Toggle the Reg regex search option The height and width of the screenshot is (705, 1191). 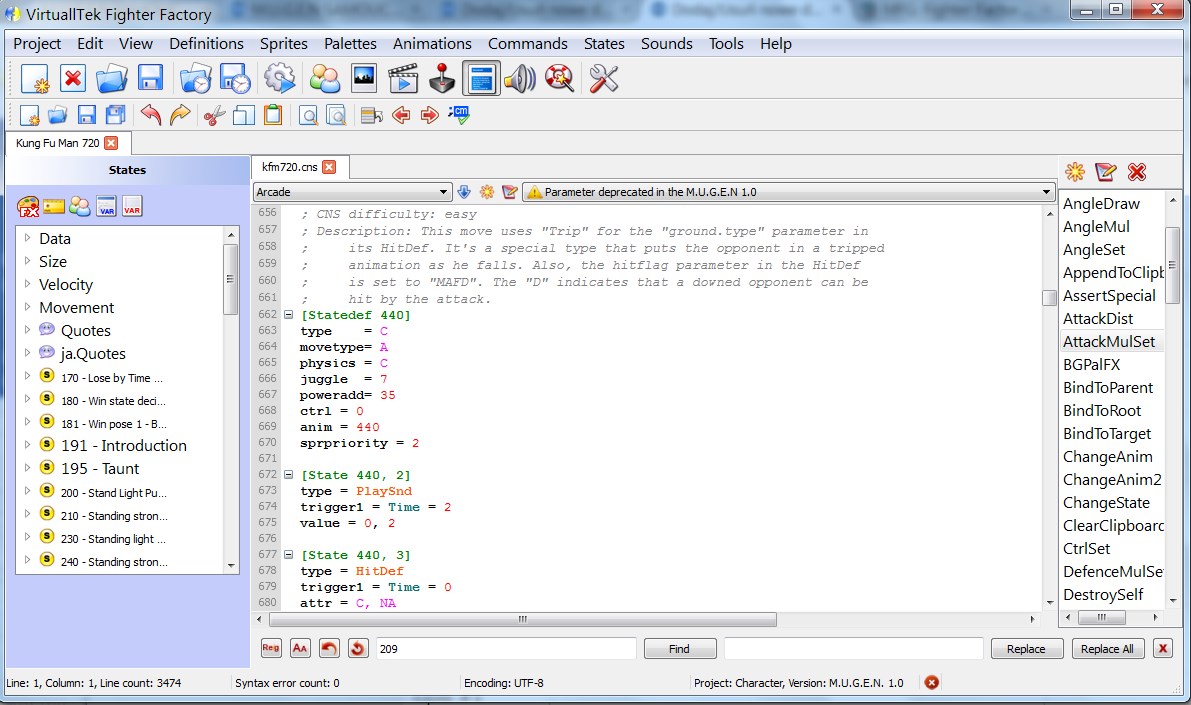pos(271,648)
